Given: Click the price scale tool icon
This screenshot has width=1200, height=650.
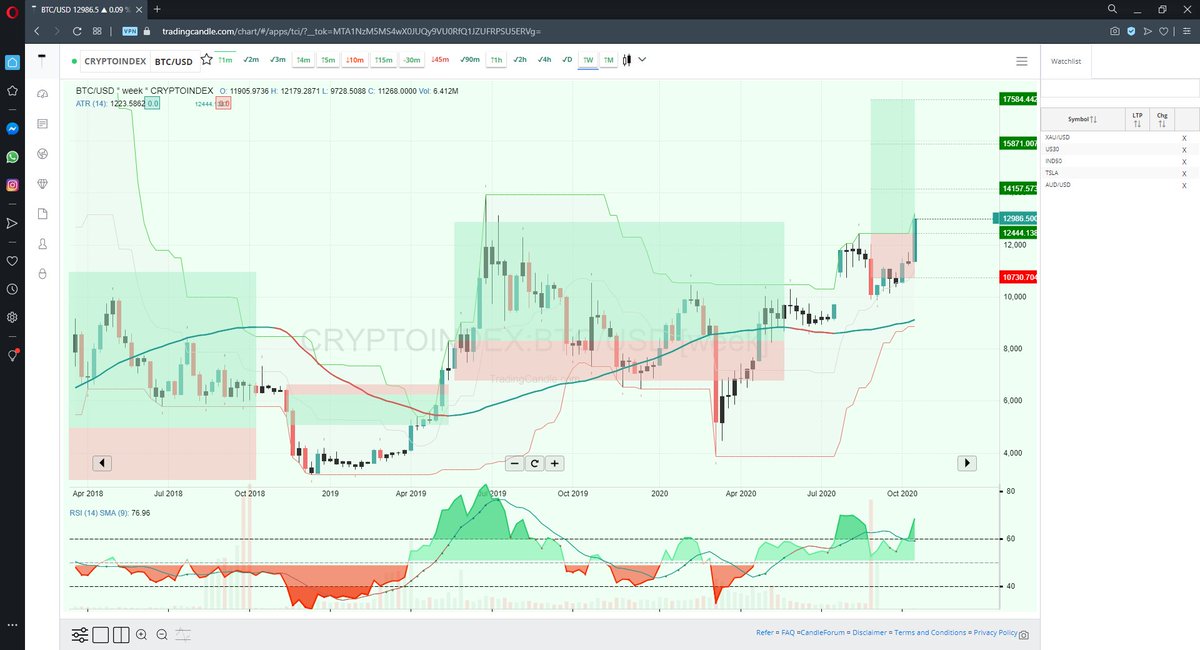Looking at the screenshot, I should pos(184,634).
